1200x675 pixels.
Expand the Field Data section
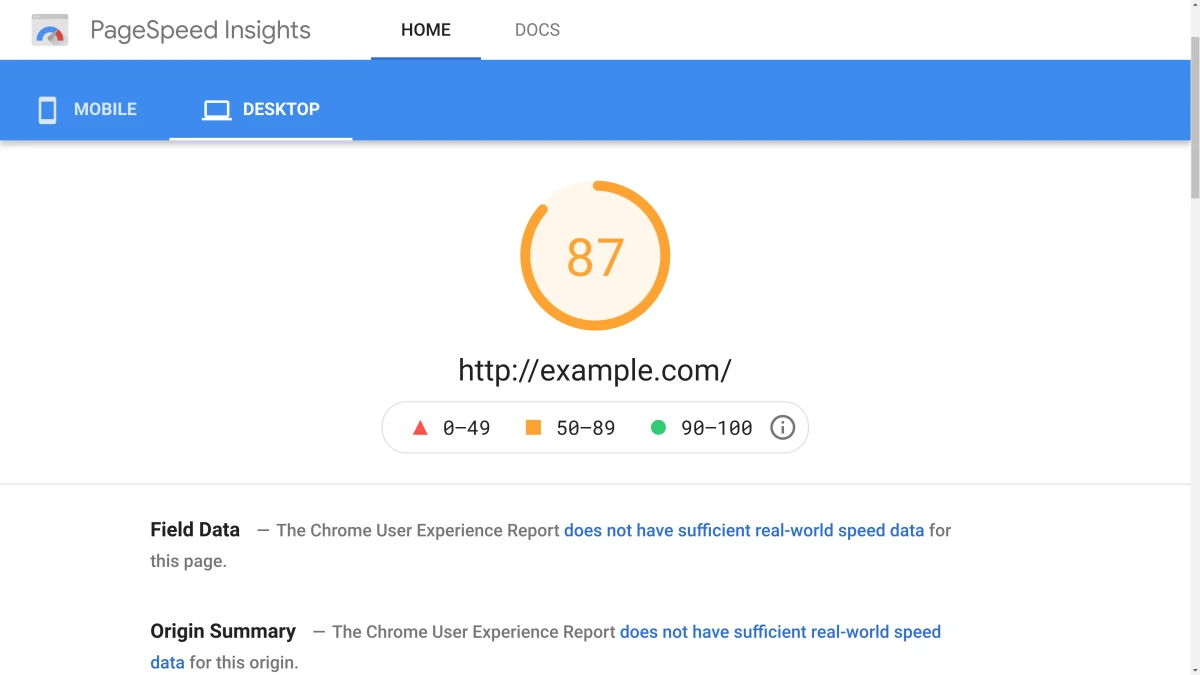[194, 529]
